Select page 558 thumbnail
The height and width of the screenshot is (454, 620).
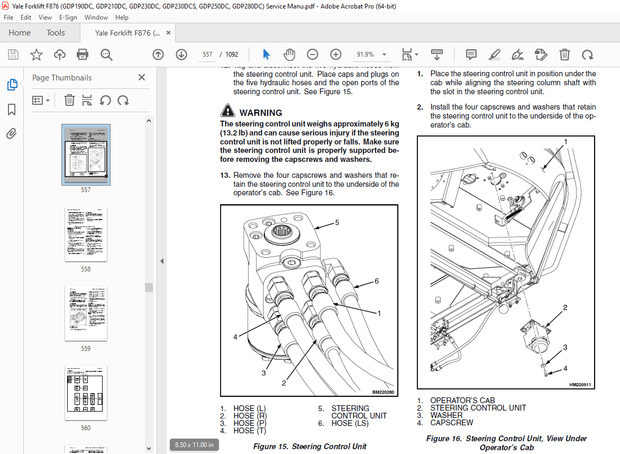tap(86, 234)
